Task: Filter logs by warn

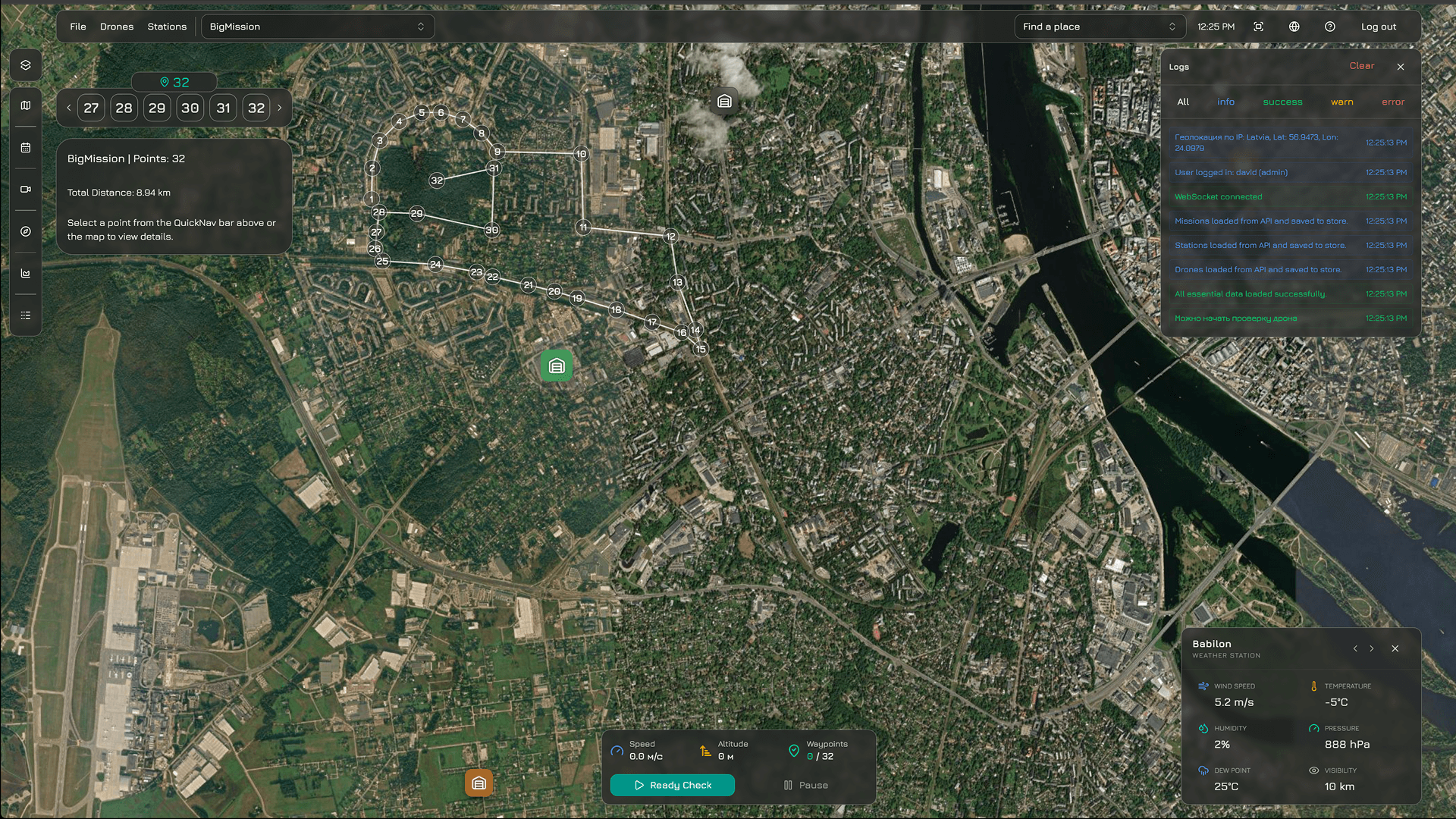Action: 1341,102
